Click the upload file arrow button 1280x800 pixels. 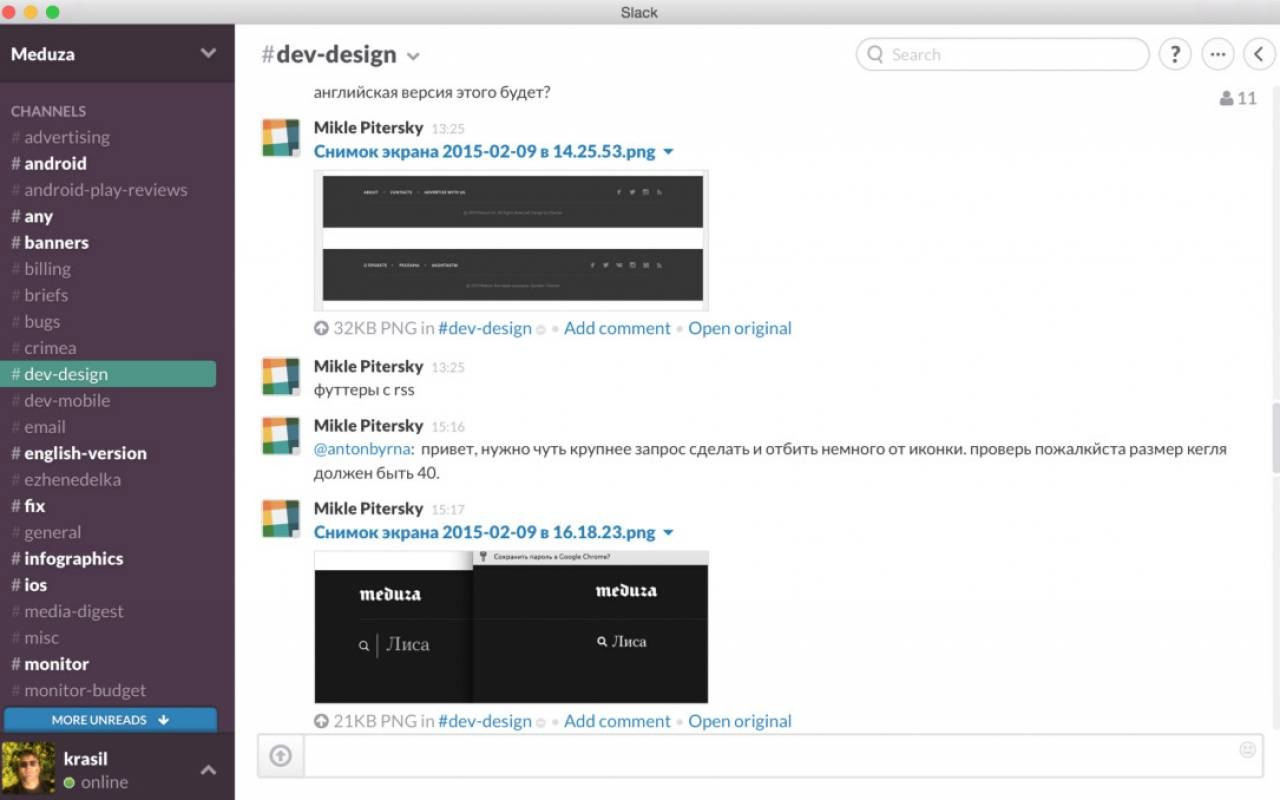(x=281, y=756)
